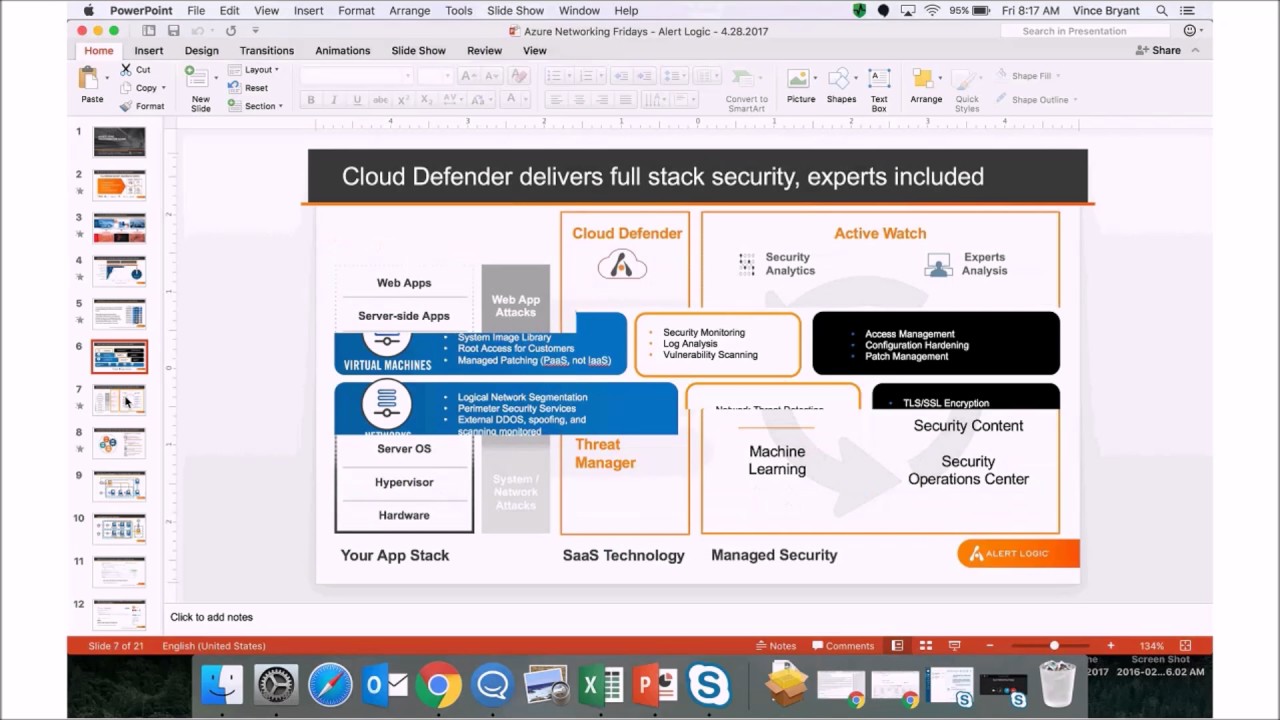The height and width of the screenshot is (720, 1280).
Task: Click Convert to SmartArt
Action: click(746, 90)
